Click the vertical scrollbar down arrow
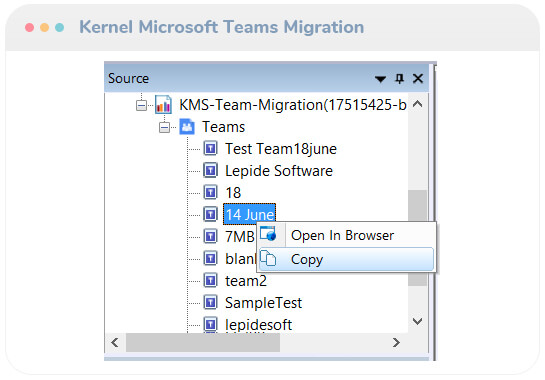Screen dimensions: 545x380 [x=417, y=321]
